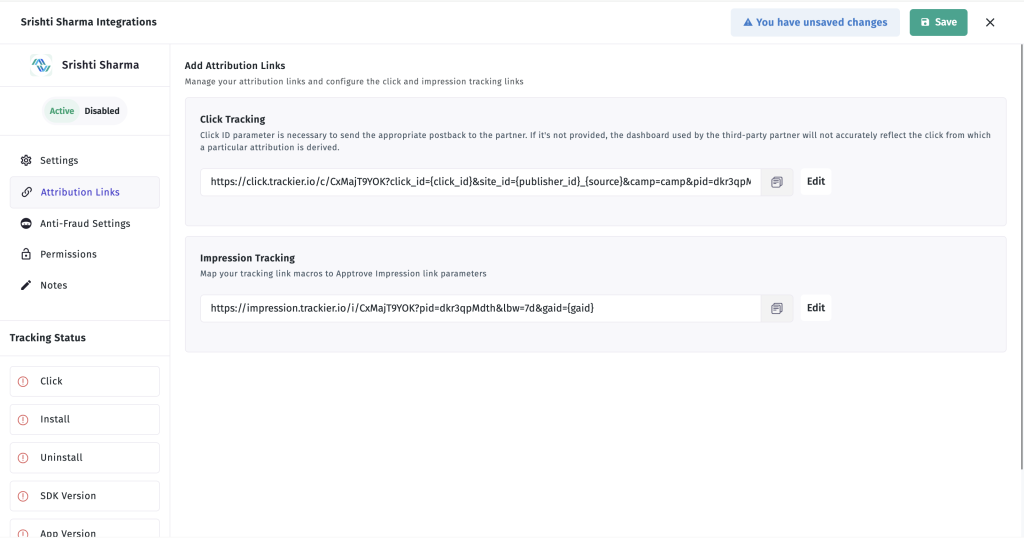Save the unsaved changes

tap(938, 22)
